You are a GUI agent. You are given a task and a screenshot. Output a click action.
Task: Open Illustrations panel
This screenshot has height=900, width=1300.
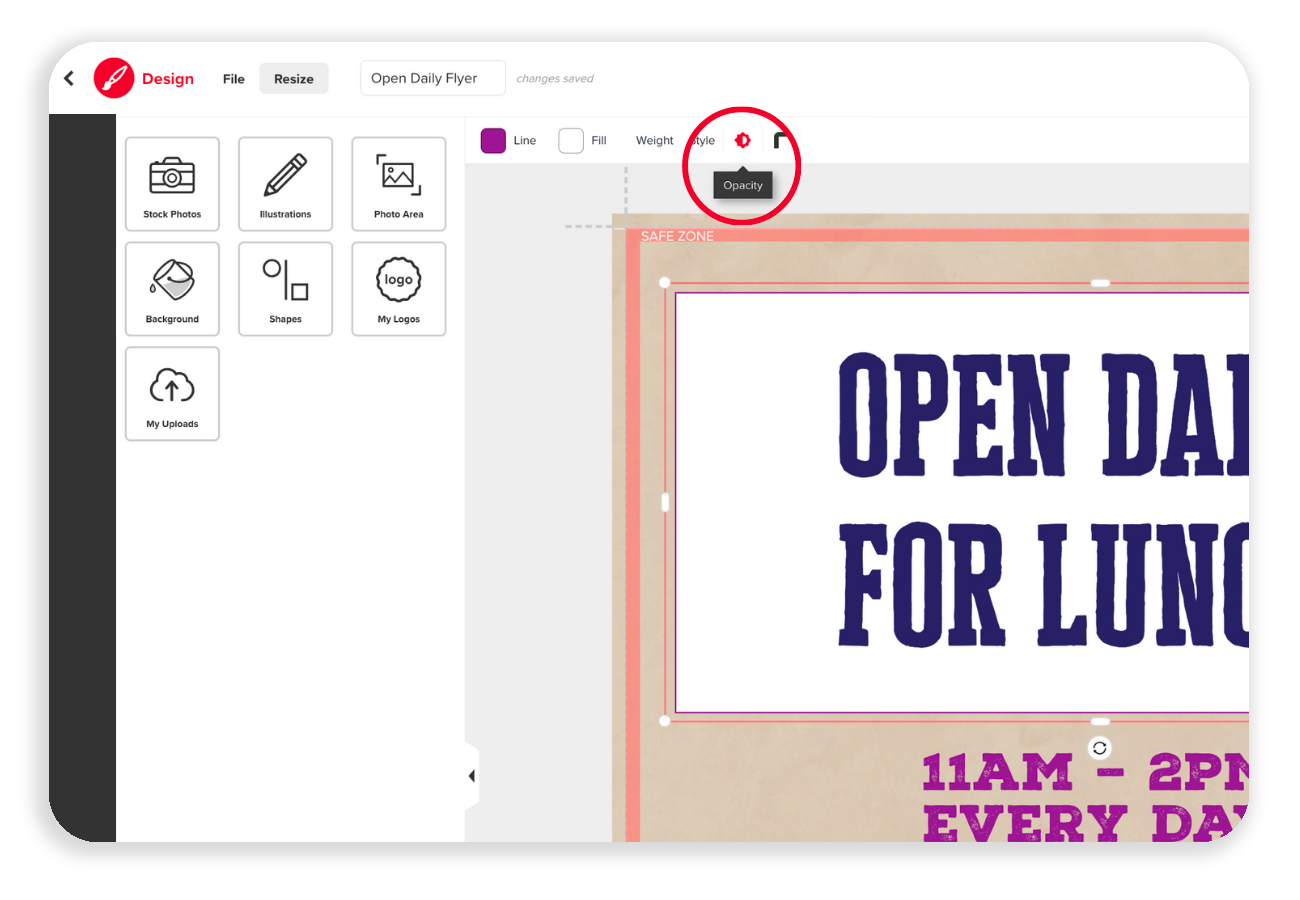[285, 184]
